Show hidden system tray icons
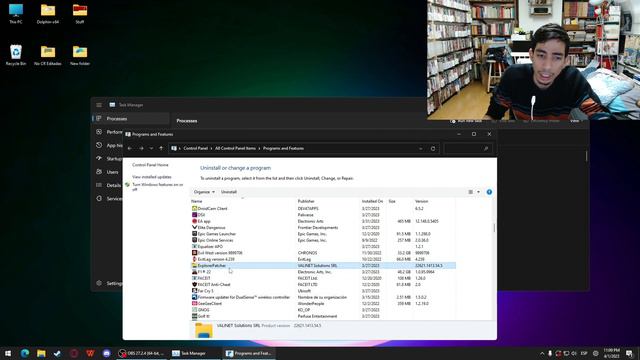 (542, 353)
